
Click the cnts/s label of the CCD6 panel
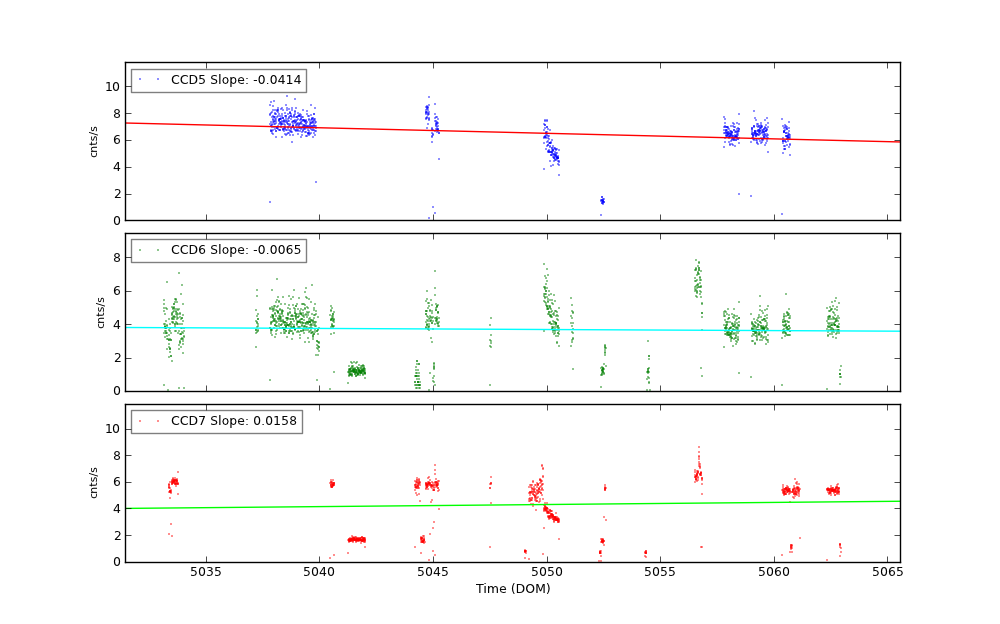coord(100,312)
